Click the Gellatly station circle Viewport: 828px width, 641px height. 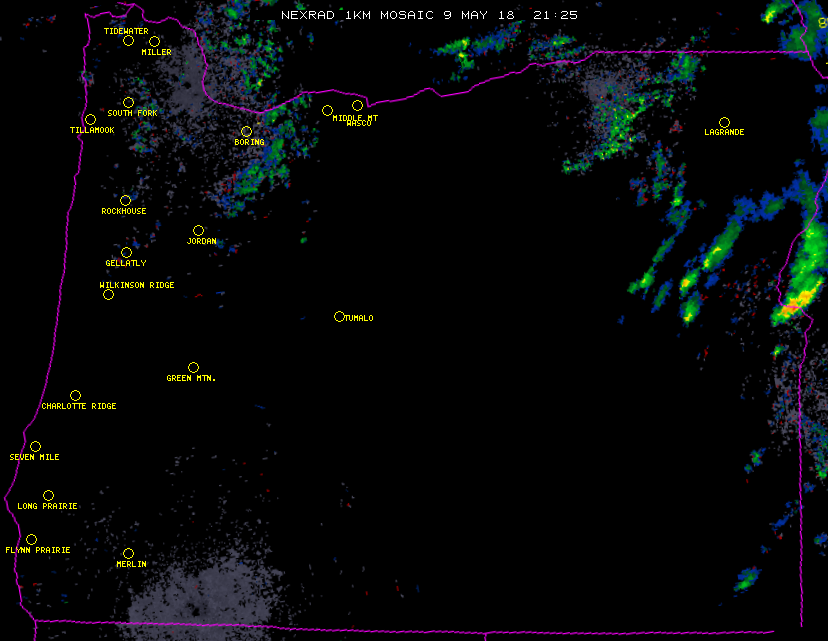(126, 252)
